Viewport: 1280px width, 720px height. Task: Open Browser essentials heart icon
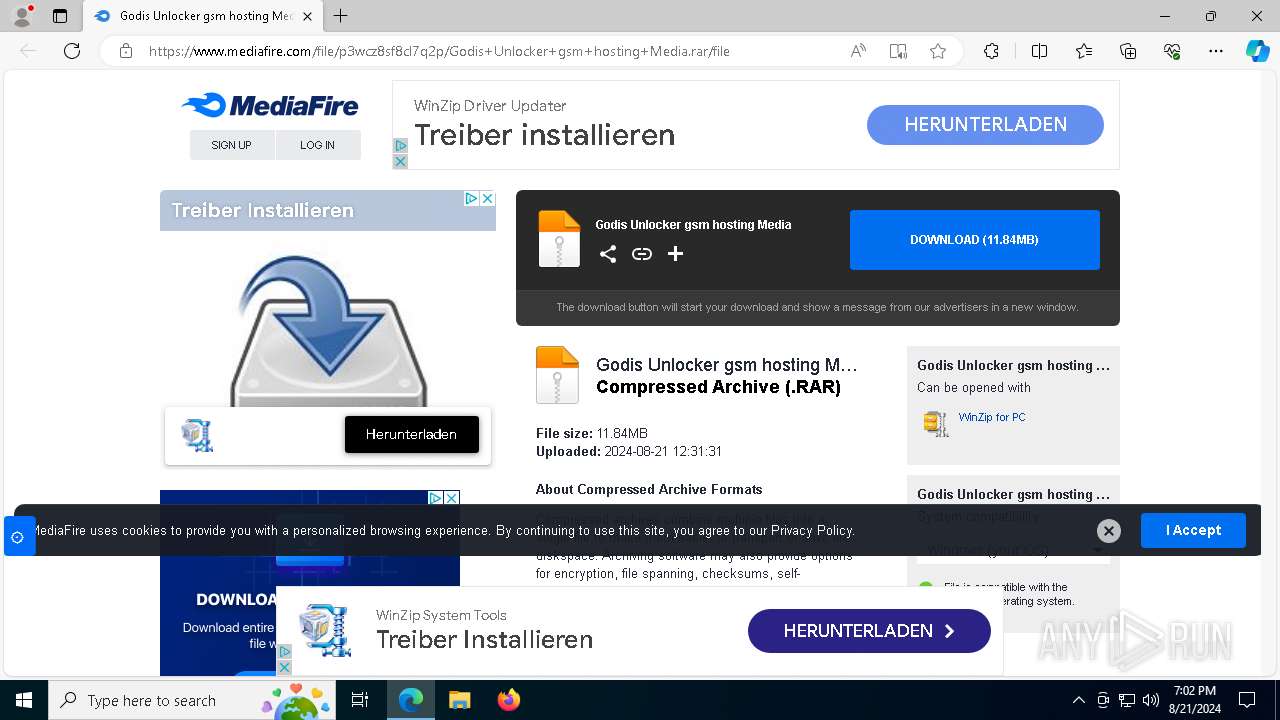[1172, 51]
